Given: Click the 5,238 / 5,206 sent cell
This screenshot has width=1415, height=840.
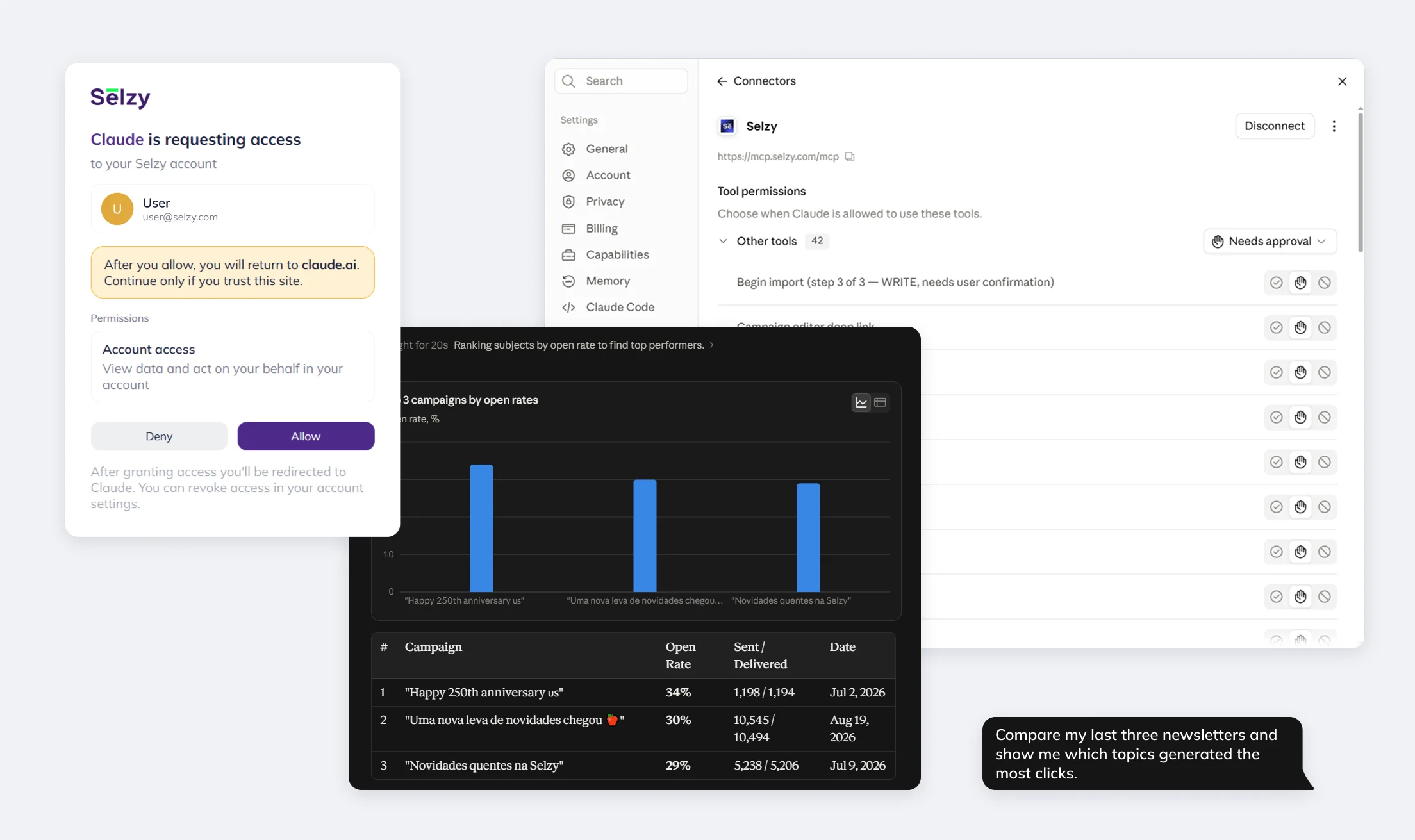Looking at the screenshot, I should pyautogui.click(x=766, y=766).
